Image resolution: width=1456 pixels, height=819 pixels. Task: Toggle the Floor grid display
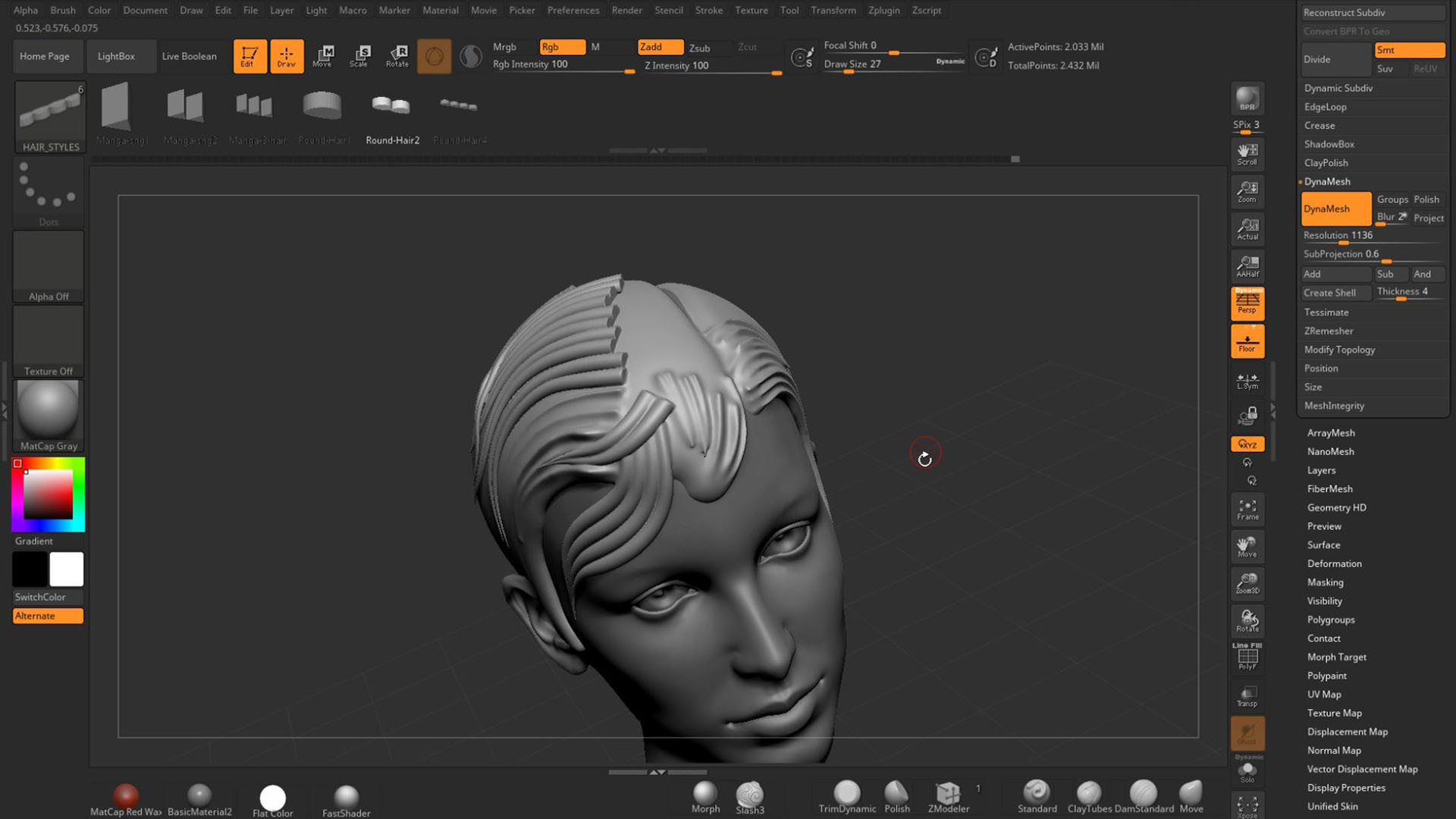click(1247, 340)
